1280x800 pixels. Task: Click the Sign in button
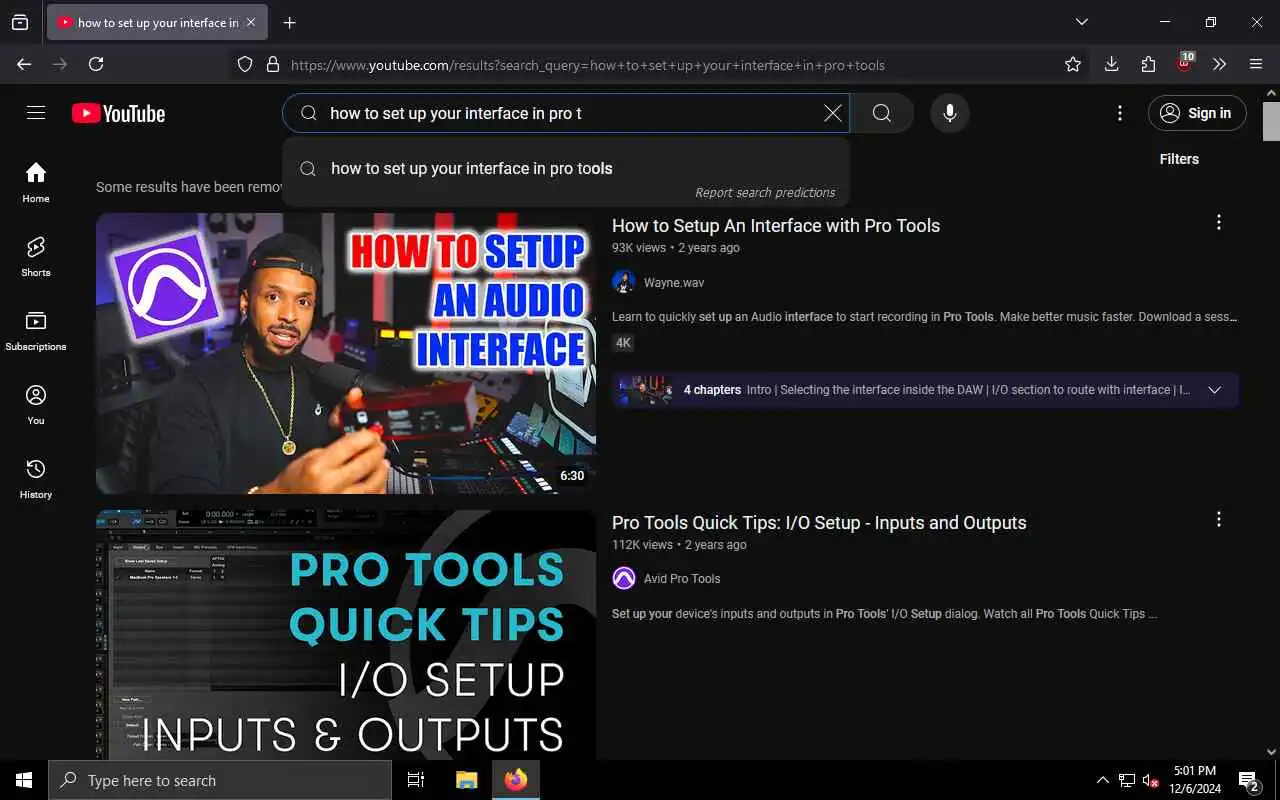click(x=1197, y=113)
